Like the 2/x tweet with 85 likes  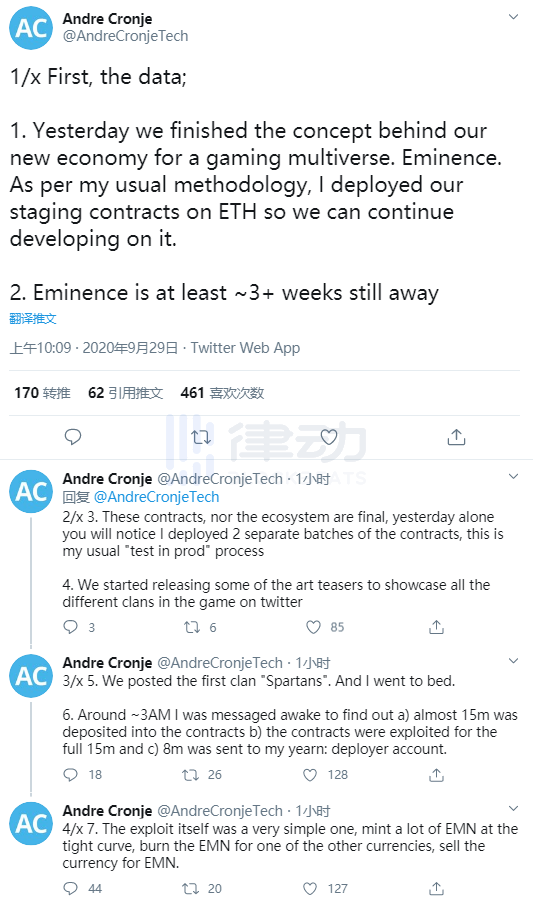tap(313, 627)
